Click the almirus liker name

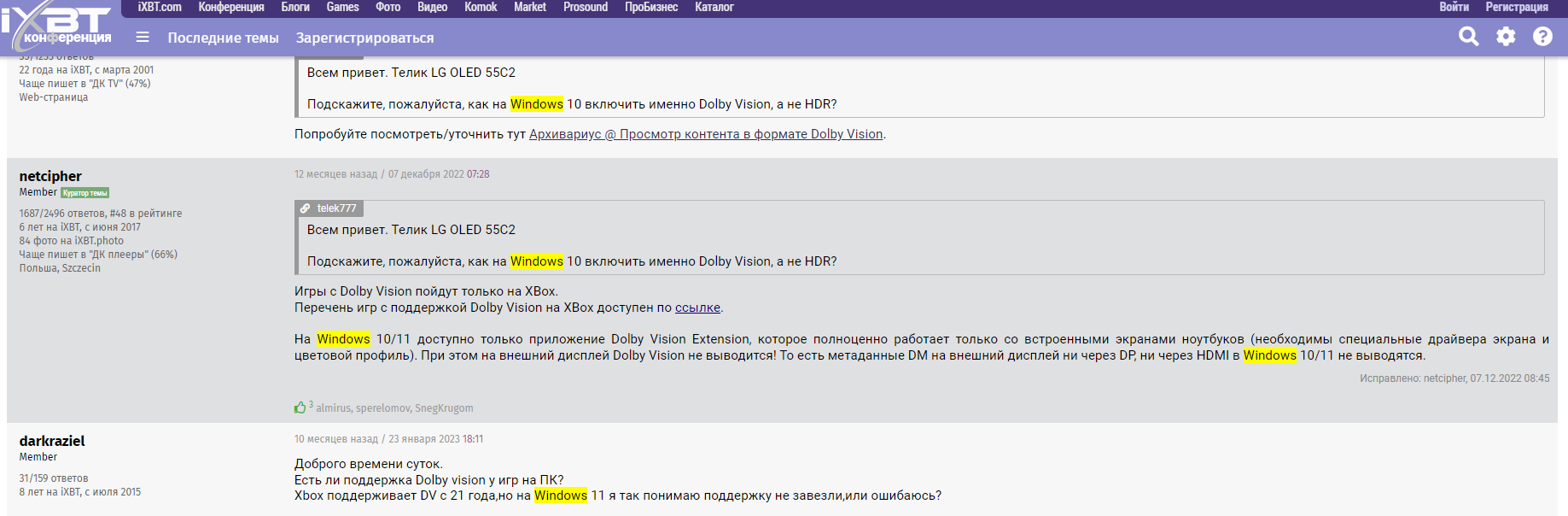(333, 408)
